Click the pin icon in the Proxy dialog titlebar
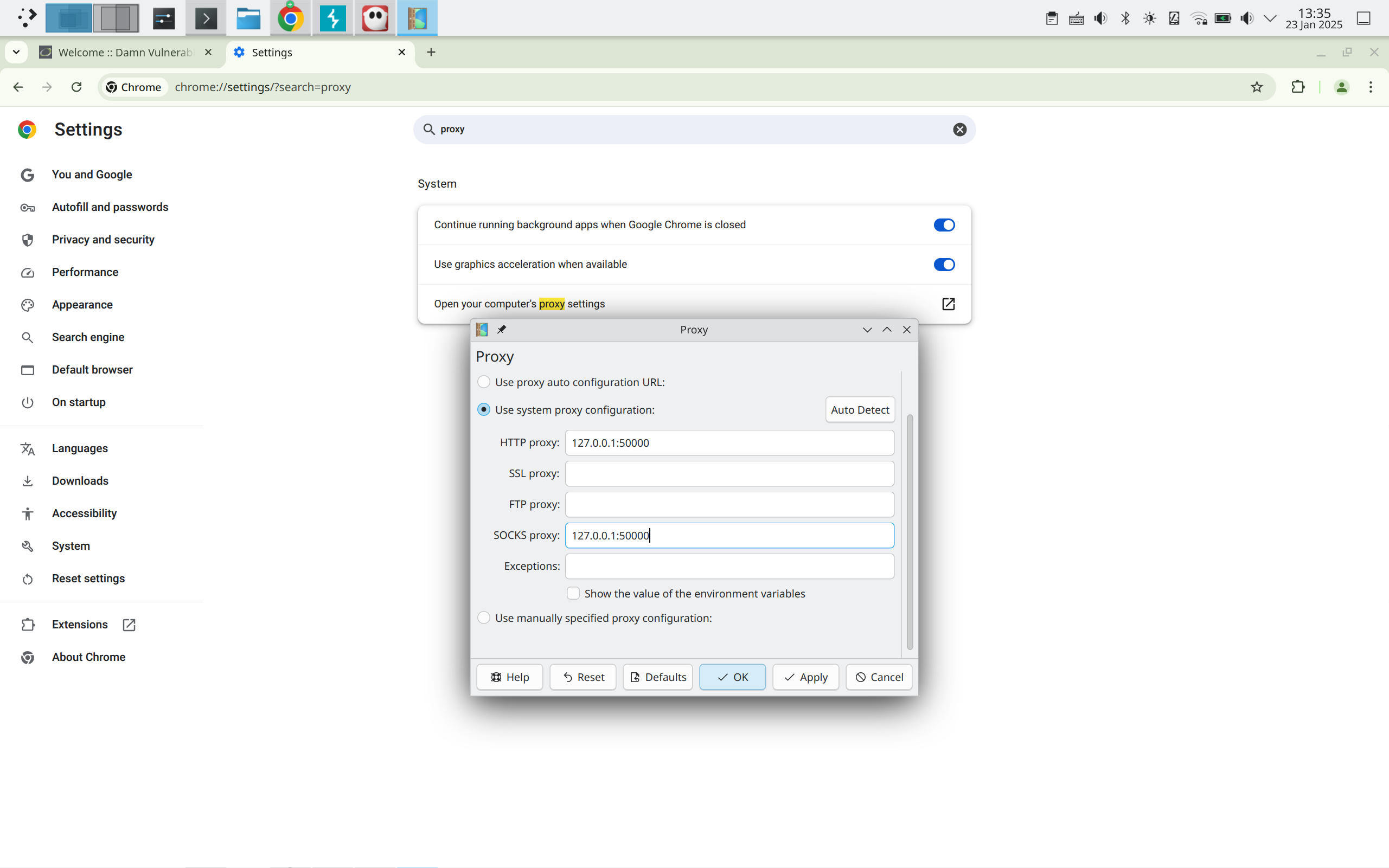Image resolution: width=1389 pixels, height=868 pixels. click(502, 330)
